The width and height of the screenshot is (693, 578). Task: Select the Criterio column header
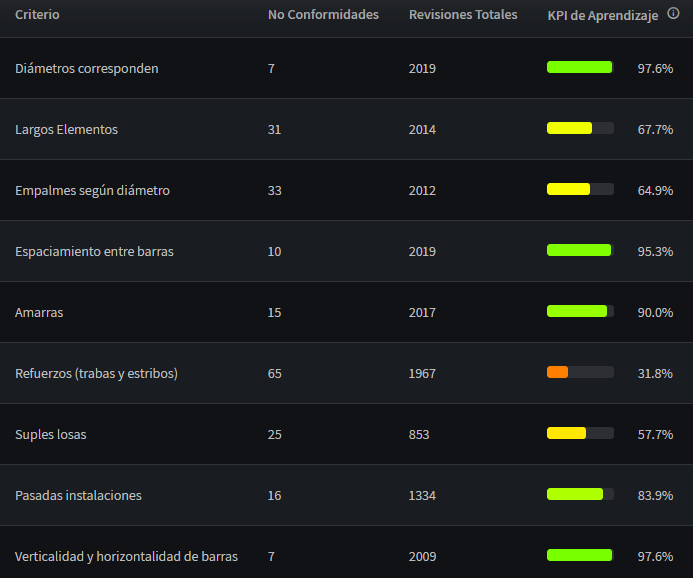(37, 15)
